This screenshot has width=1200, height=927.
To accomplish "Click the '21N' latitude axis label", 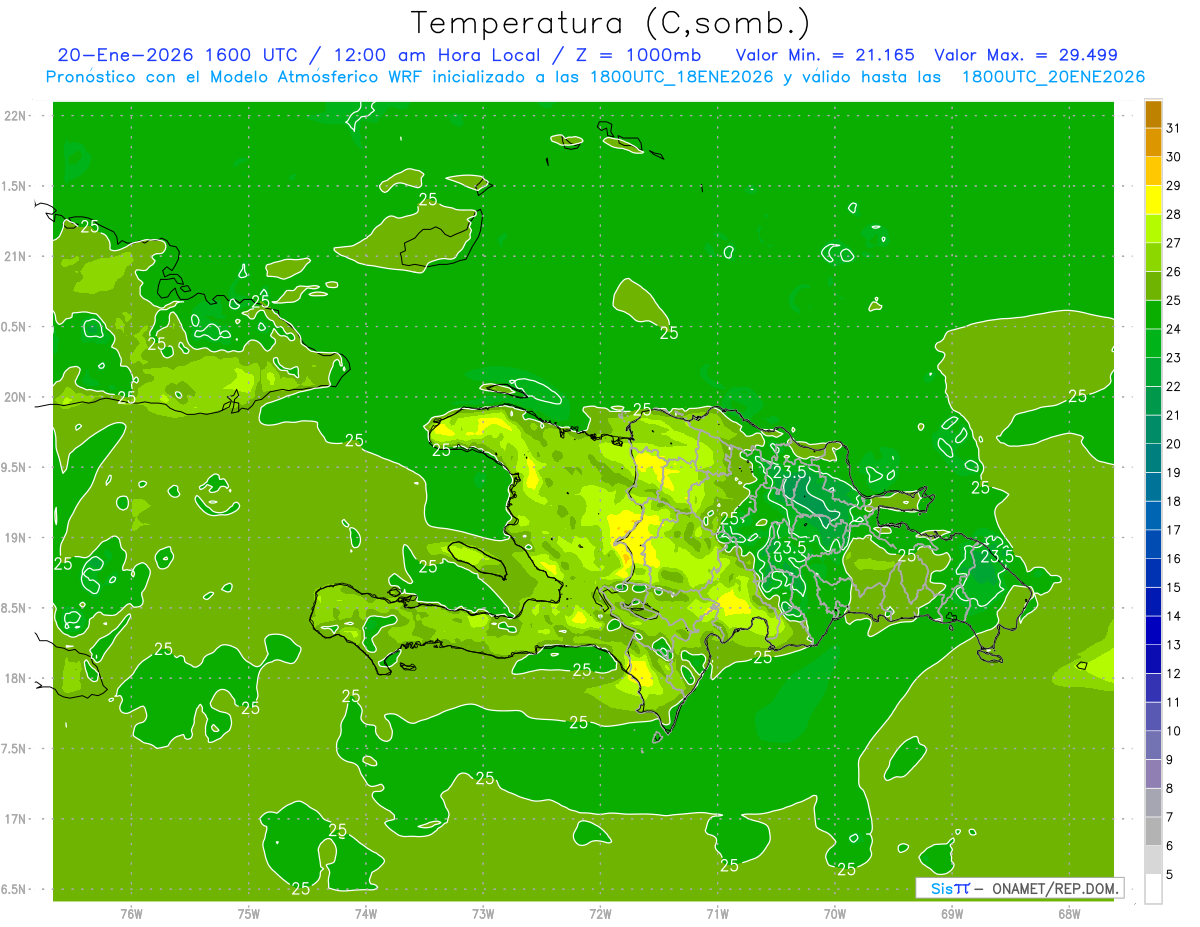I will (x=16, y=257).
